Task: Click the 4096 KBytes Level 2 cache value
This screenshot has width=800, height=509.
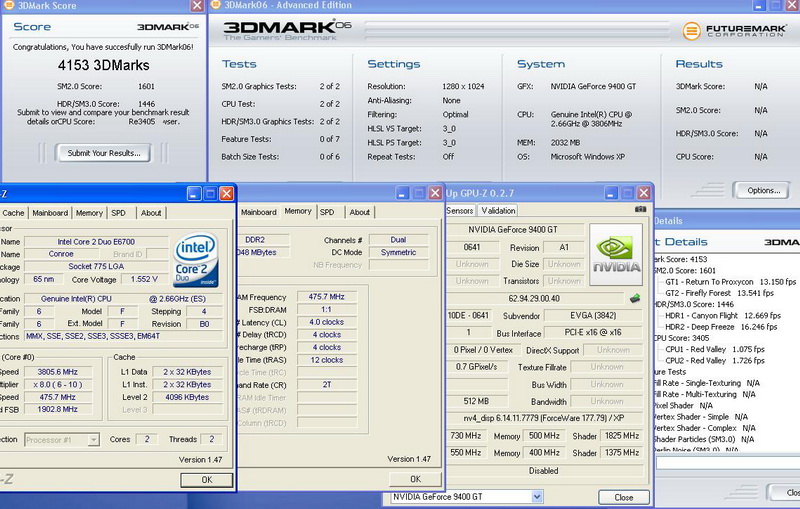Action: 187,397
